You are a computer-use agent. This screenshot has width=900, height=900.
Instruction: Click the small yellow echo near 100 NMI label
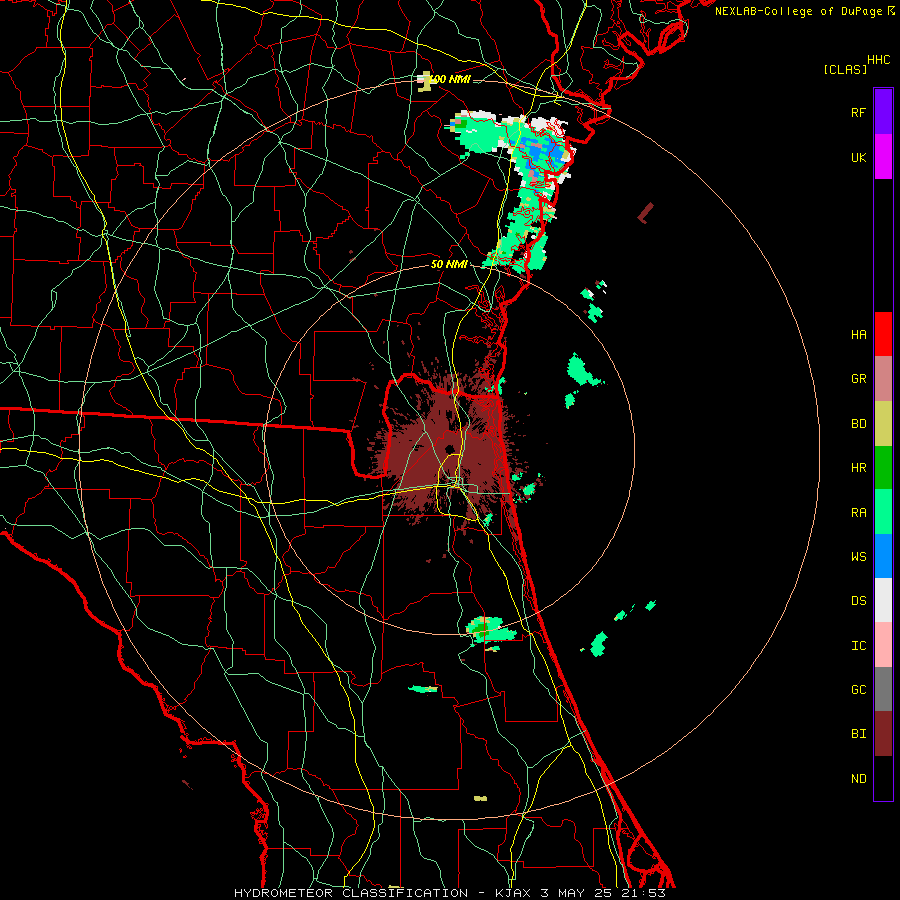425,82
